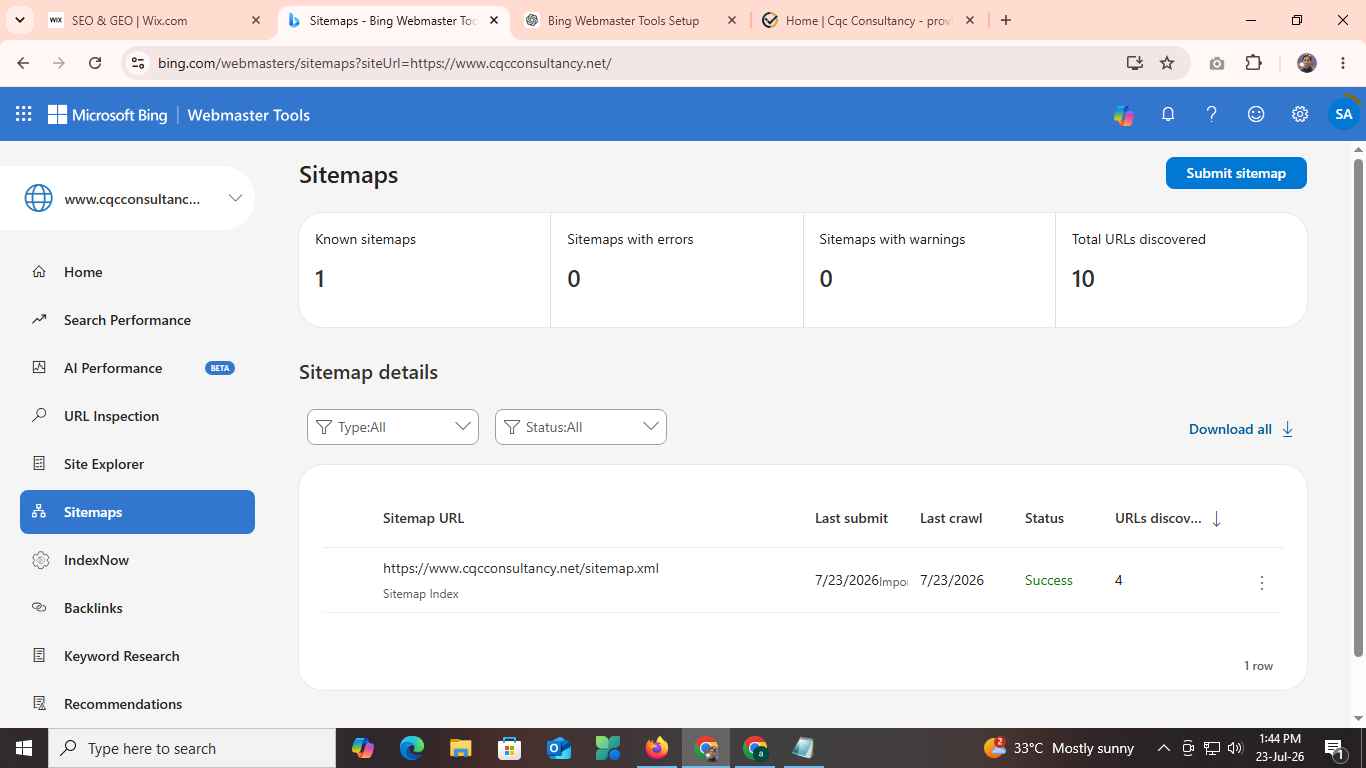Open the Chrome three-dot menu

(1343, 63)
